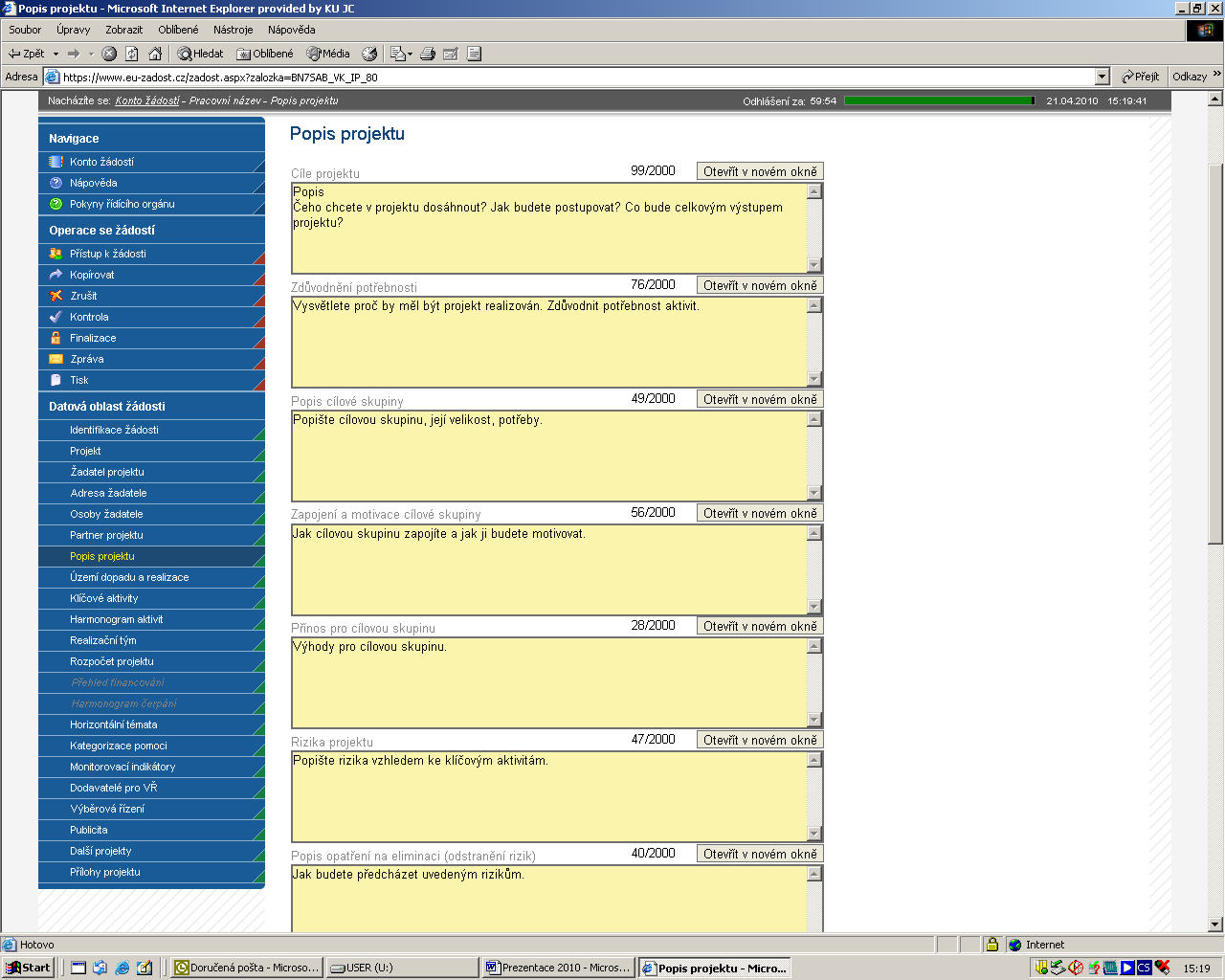
Task: Switch to Prezentace 2010 taskbar window
Action: (559, 968)
